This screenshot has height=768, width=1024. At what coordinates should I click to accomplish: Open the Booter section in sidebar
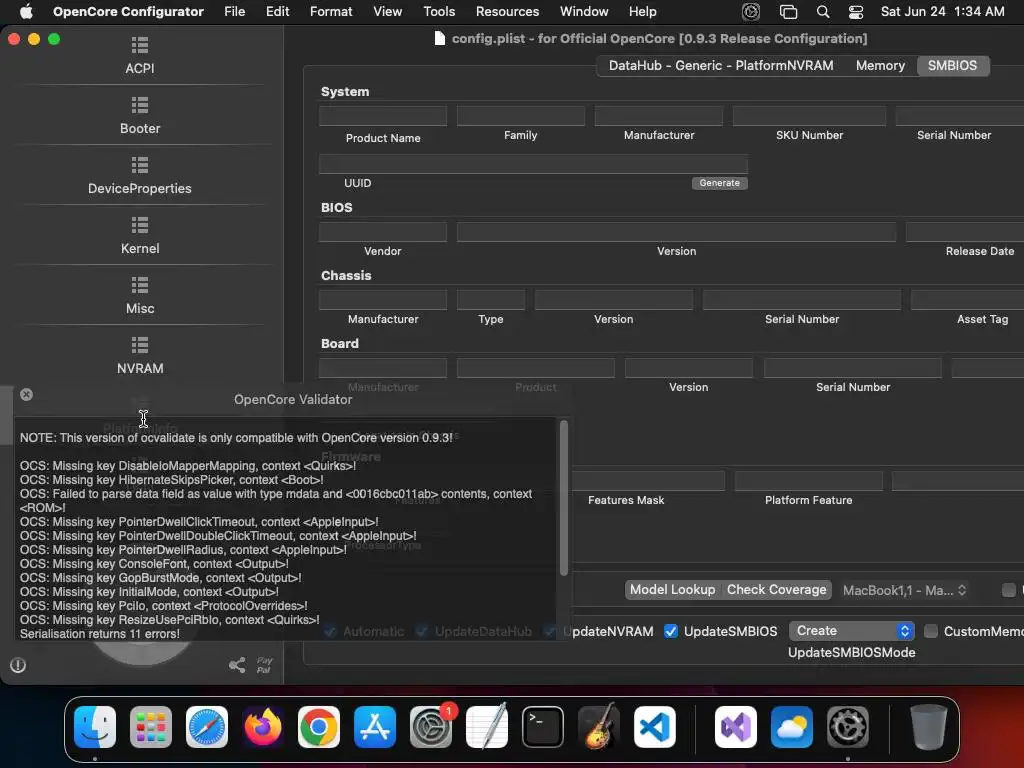140,116
